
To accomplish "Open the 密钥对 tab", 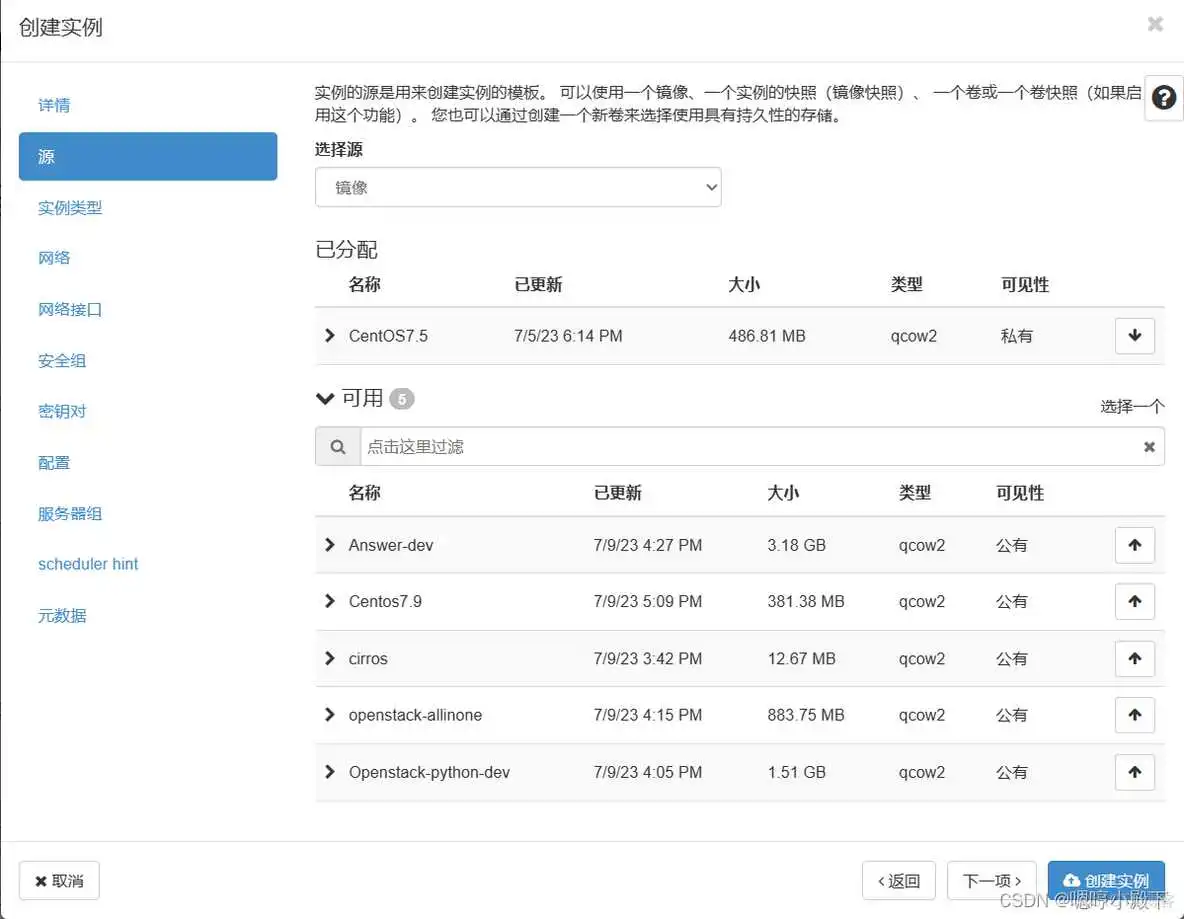I will pyautogui.click(x=62, y=411).
